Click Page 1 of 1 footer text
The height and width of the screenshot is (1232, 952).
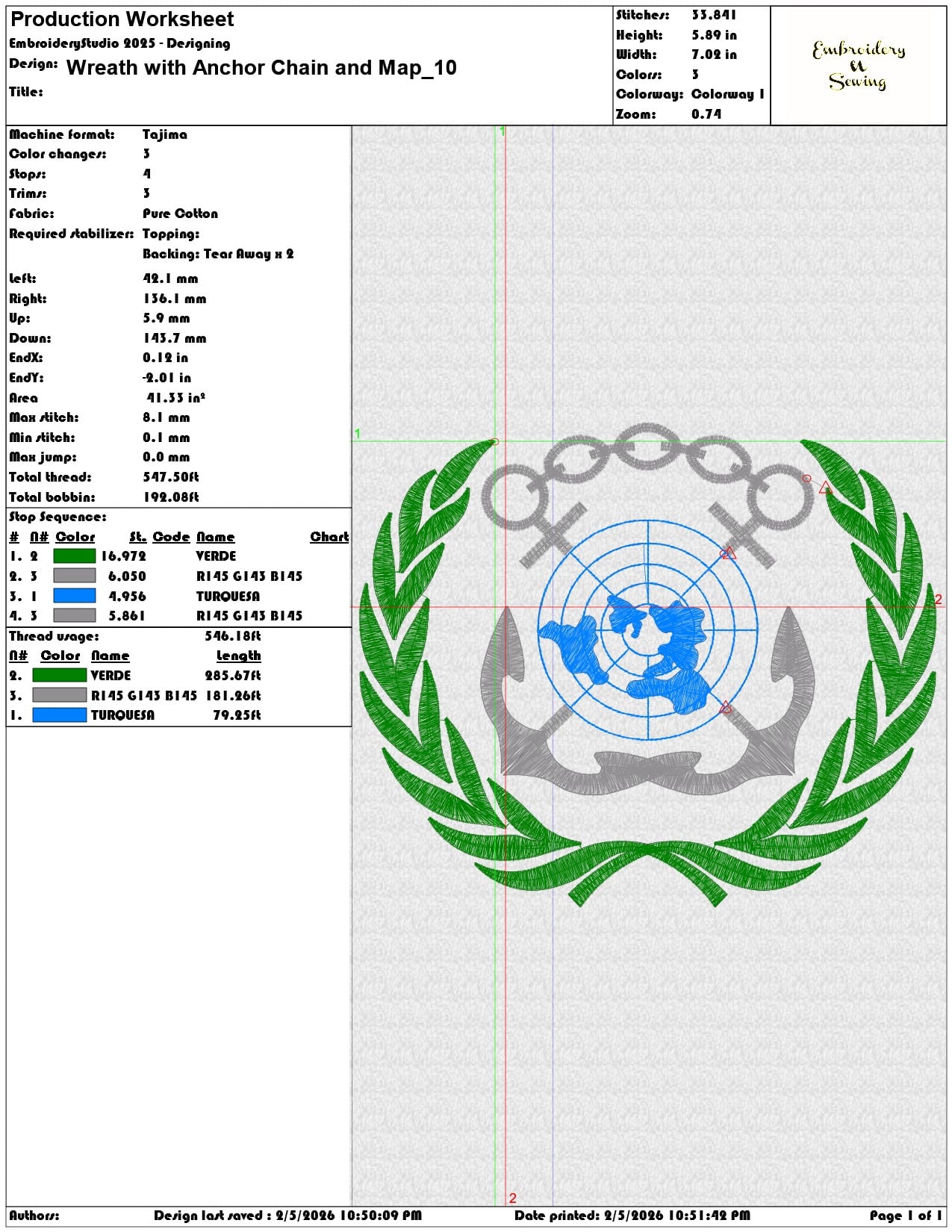(906, 1216)
